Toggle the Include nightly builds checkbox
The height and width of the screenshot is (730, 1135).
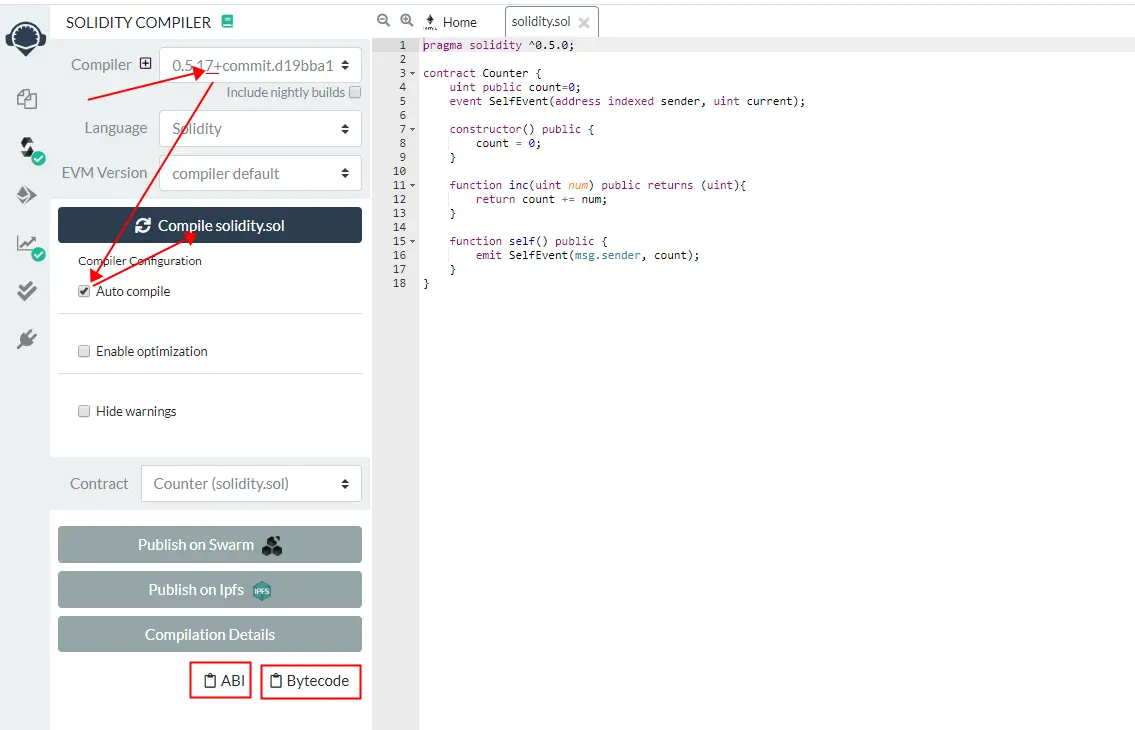(355, 92)
